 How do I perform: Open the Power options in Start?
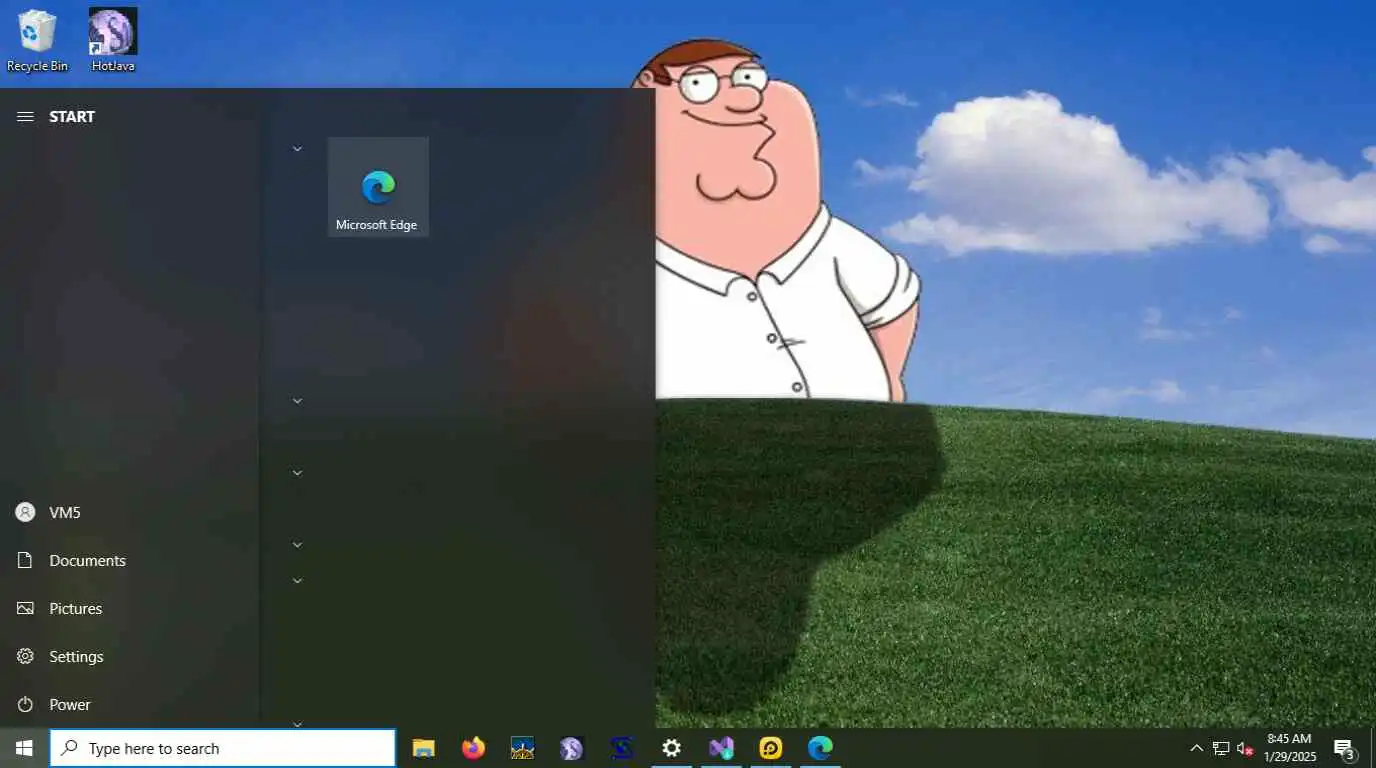(x=130, y=705)
